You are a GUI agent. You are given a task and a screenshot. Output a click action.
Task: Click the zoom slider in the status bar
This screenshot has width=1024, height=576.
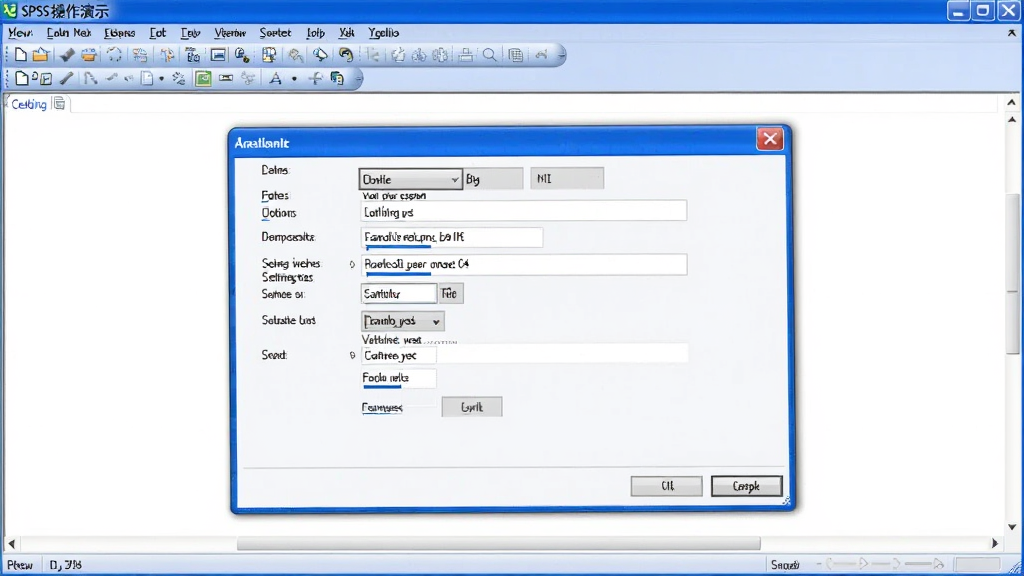[886, 564]
